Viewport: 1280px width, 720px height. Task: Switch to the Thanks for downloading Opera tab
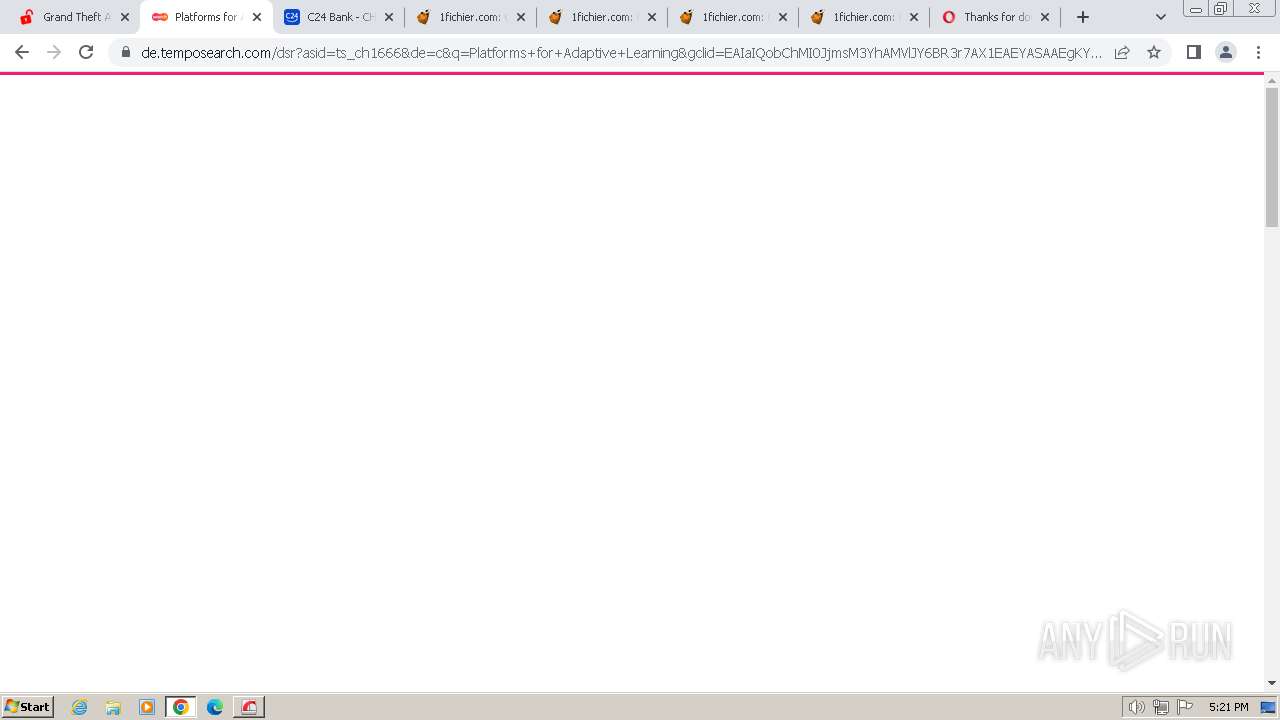coord(996,17)
